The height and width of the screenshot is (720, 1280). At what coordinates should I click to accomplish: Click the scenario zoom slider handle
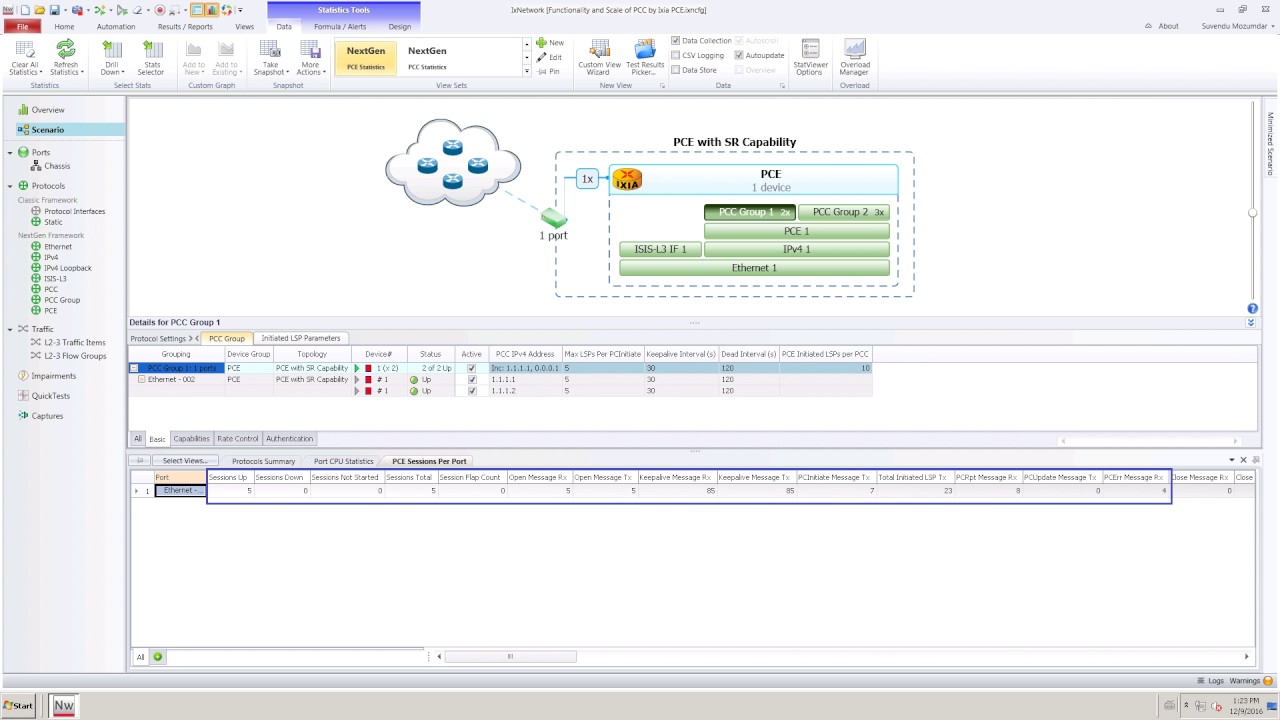pyautogui.click(x=1252, y=213)
